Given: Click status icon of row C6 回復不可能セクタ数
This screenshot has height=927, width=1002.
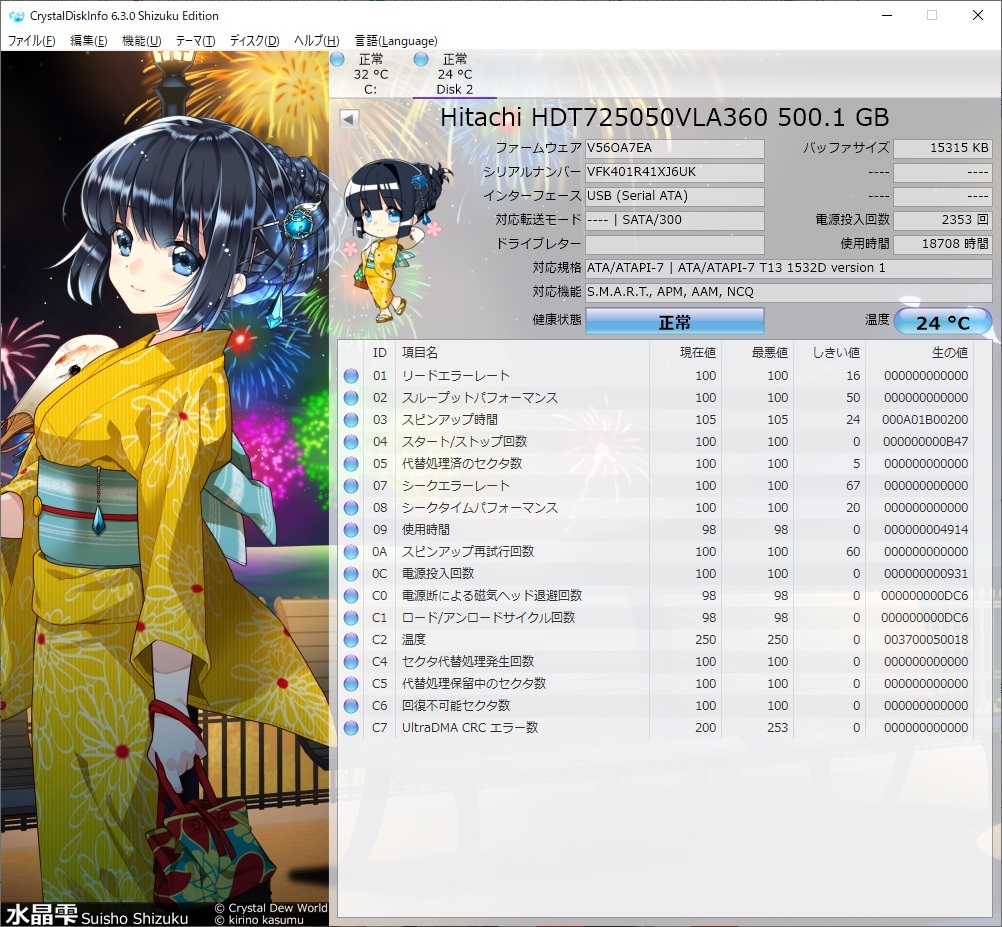Looking at the screenshot, I should 351,706.
